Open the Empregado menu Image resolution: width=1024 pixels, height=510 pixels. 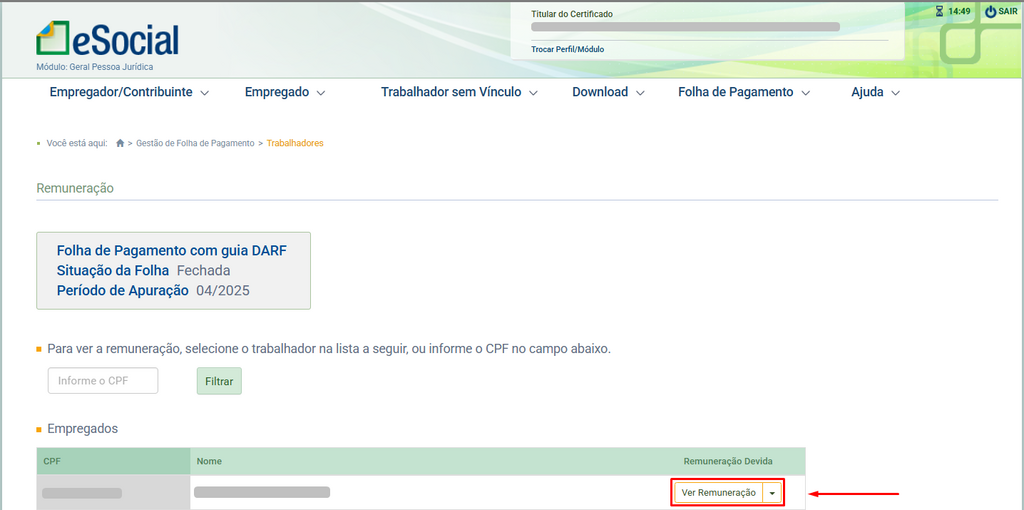(285, 92)
